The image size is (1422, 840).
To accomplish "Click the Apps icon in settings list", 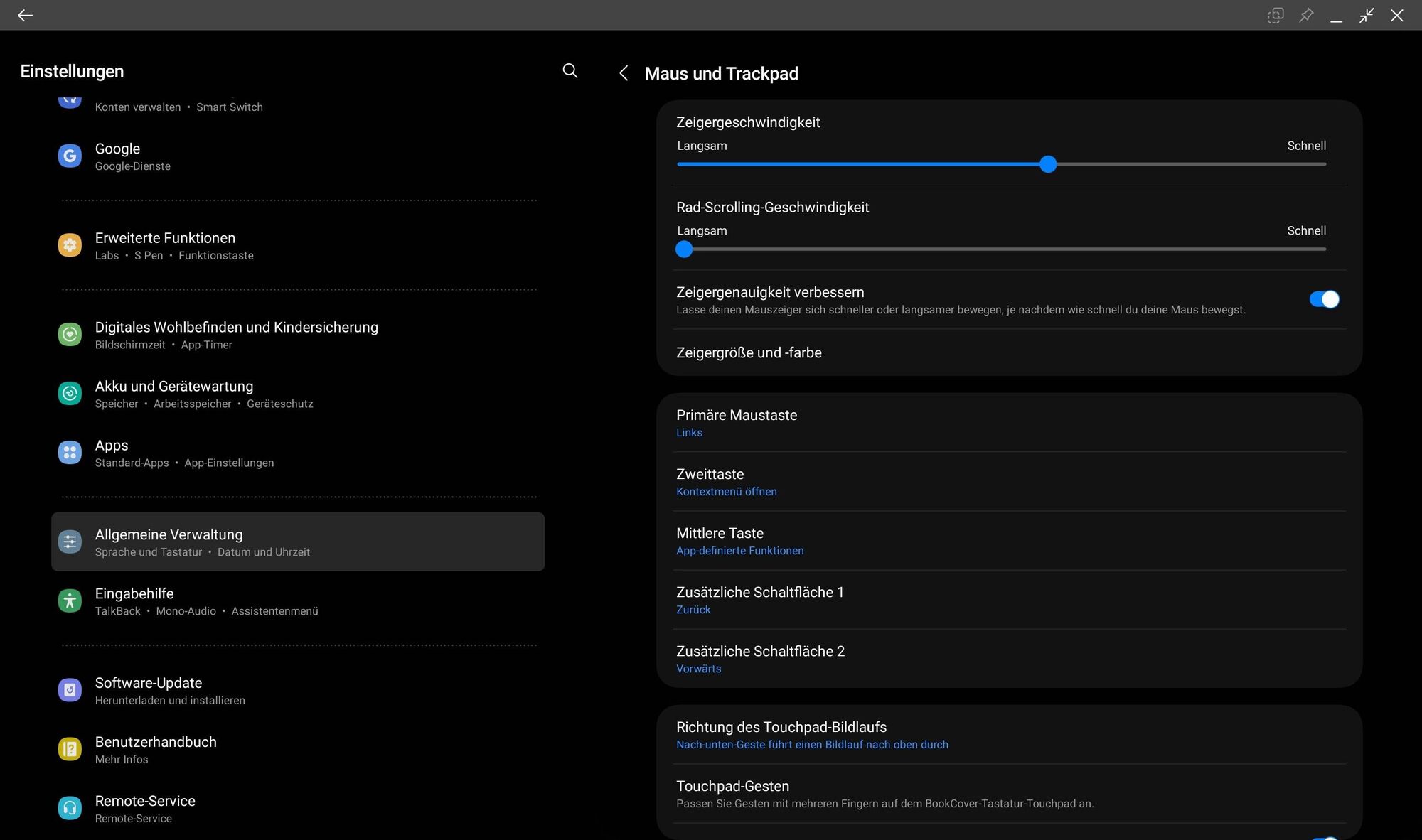I will coord(70,452).
